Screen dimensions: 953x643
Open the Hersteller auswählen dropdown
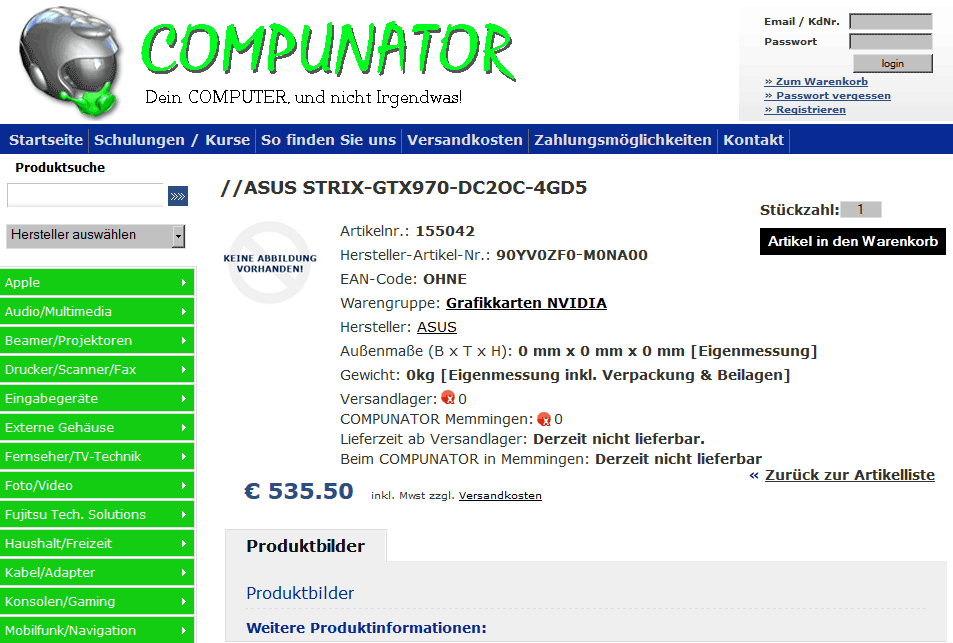96,236
